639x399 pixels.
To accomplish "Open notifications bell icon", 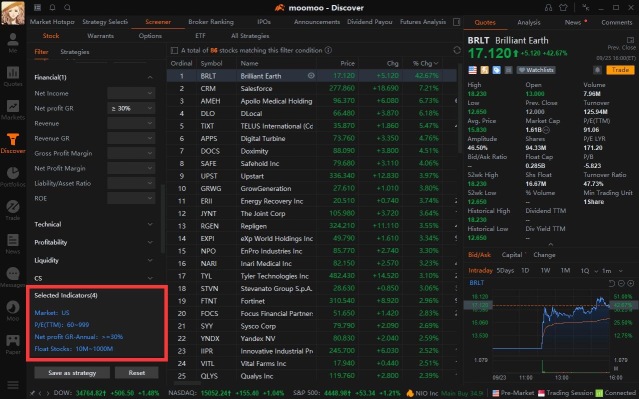I will coord(53,7).
